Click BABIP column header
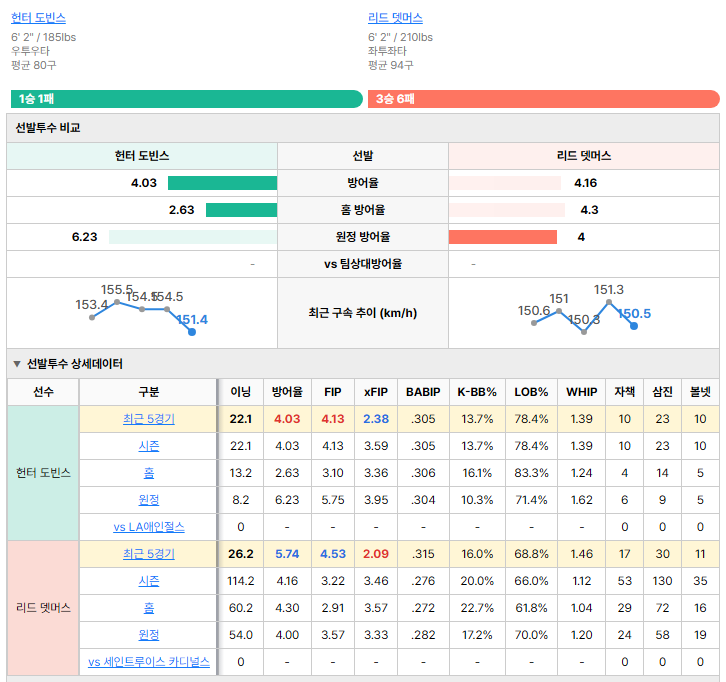Screen dimensions: 726x682 (423, 392)
